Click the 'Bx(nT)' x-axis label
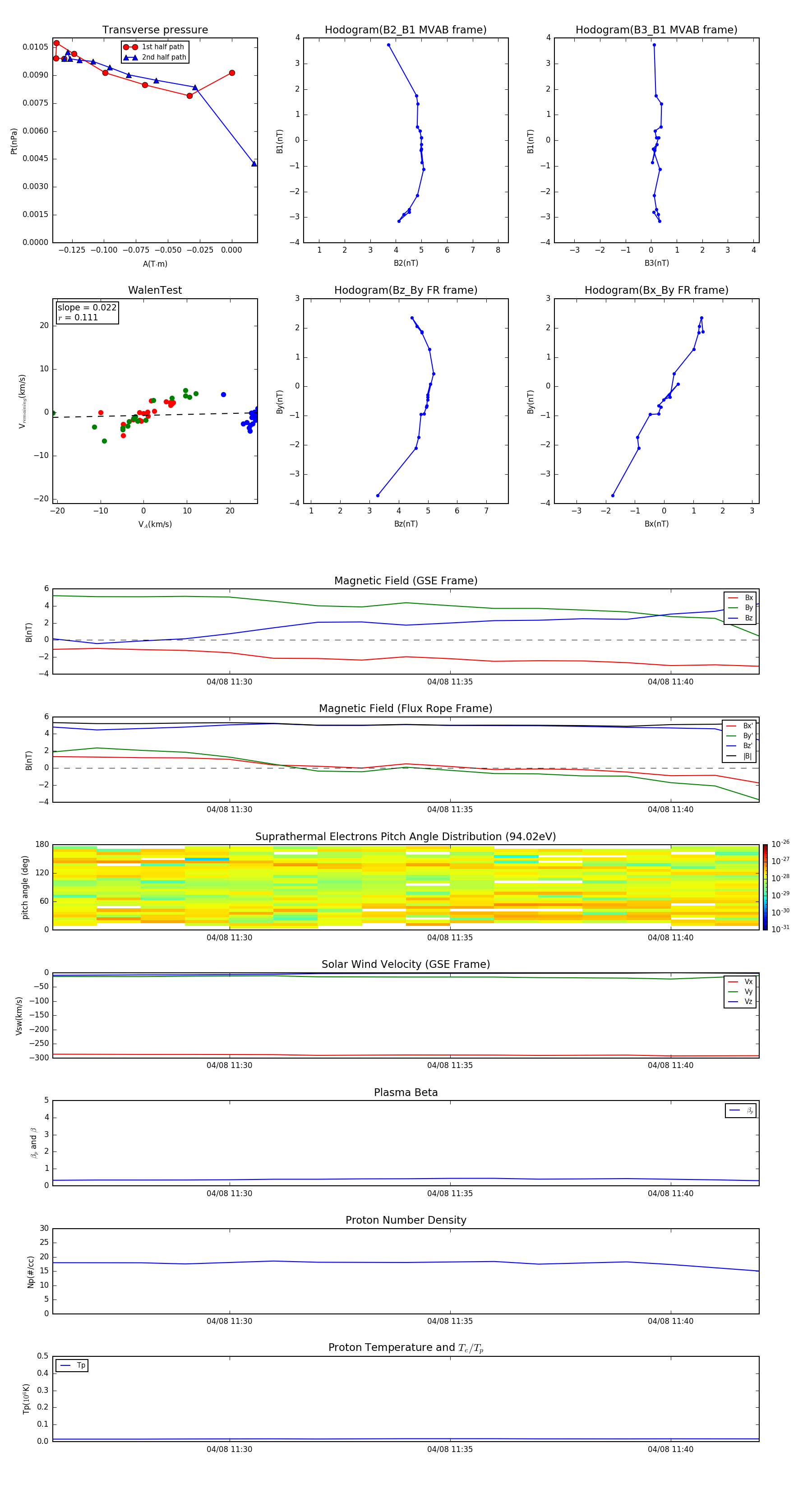This screenshot has height=1489, width=812. pyautogui.click(x=656, y=524)
